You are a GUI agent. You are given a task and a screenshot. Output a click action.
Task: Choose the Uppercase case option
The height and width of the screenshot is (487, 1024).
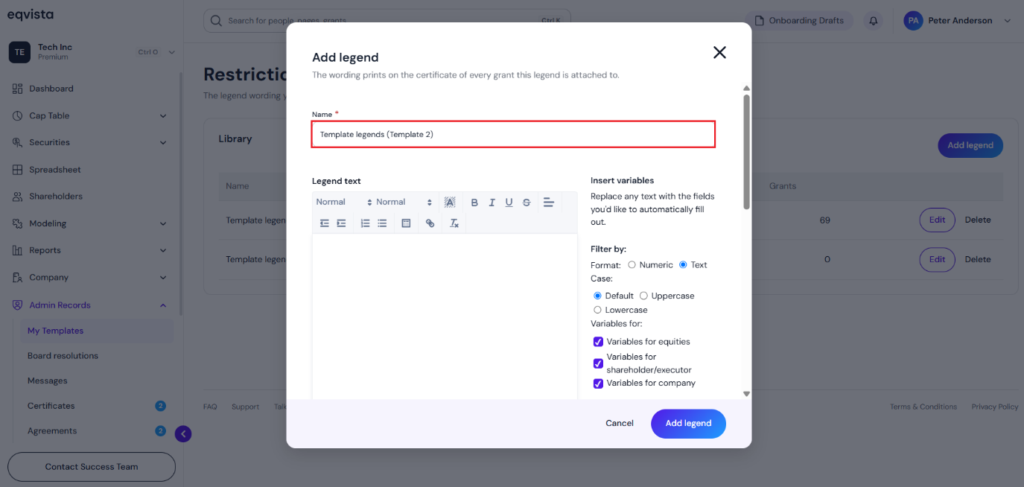tap(643, 296)
